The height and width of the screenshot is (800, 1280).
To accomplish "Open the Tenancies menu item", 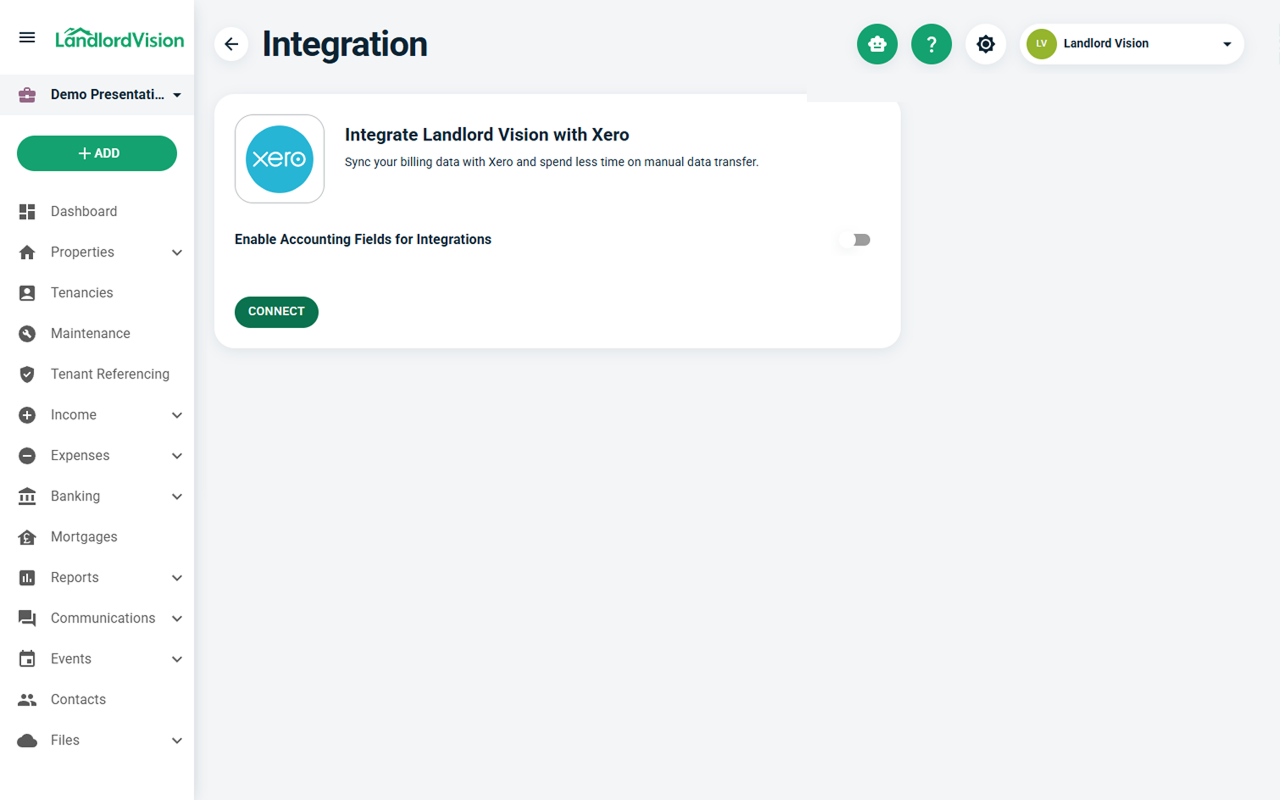I will pyautogui.click(x=97, y=293).
